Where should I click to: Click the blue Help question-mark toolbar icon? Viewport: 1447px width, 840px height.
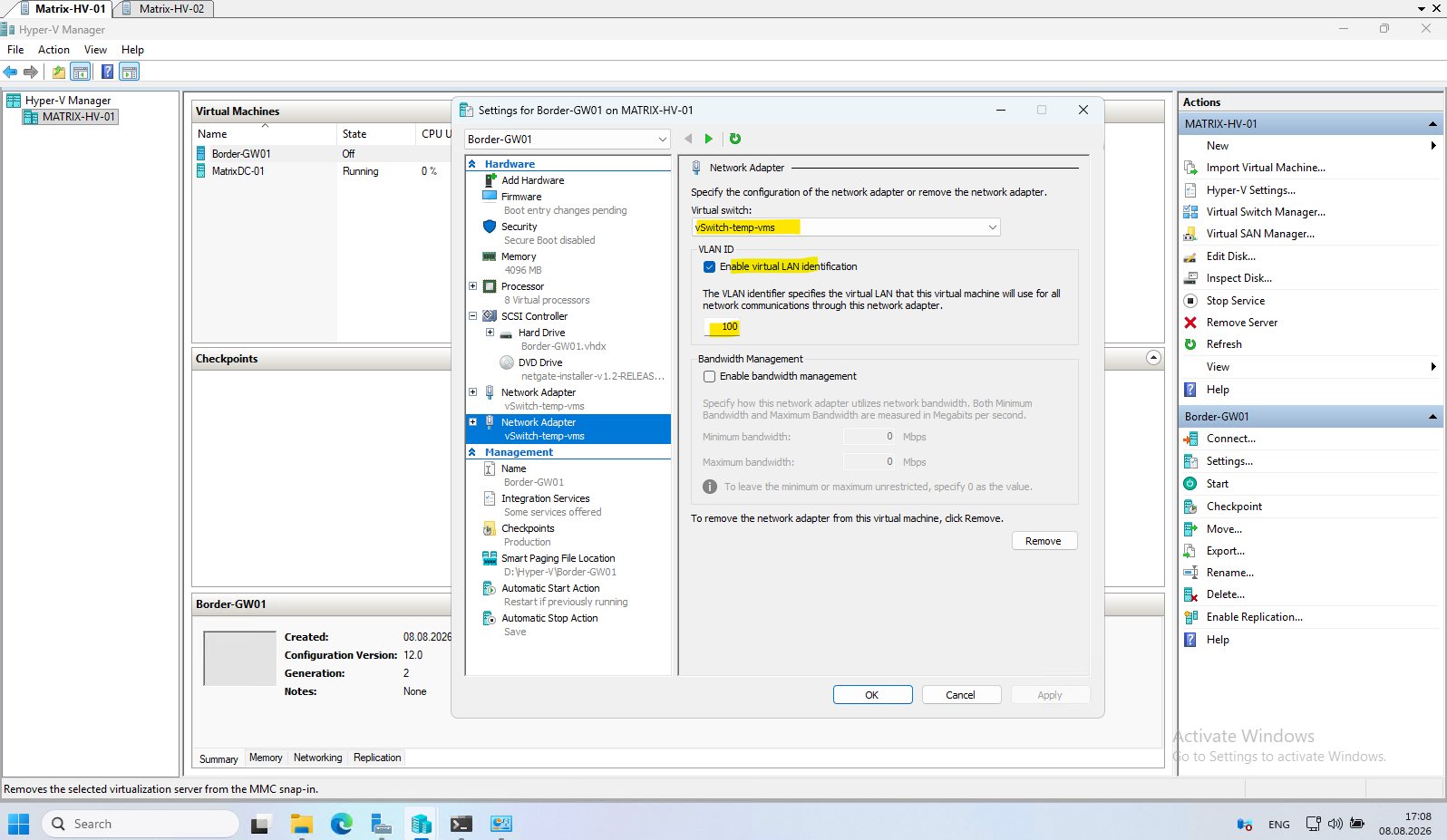pos(107,72)
